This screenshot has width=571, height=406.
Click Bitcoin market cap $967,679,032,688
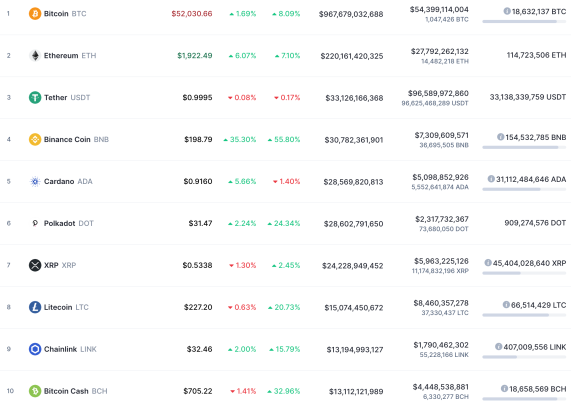click(x=351, y=14)
